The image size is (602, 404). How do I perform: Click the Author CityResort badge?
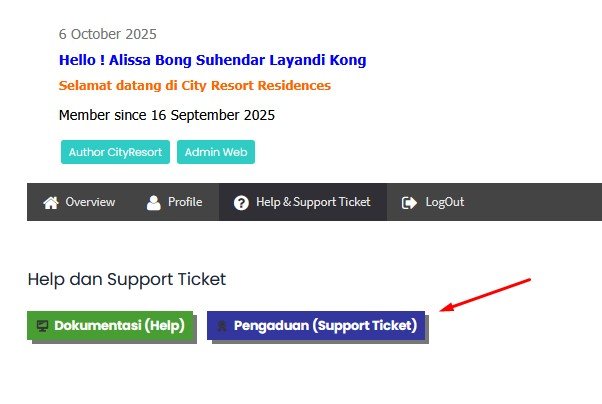tap(115, 152)
